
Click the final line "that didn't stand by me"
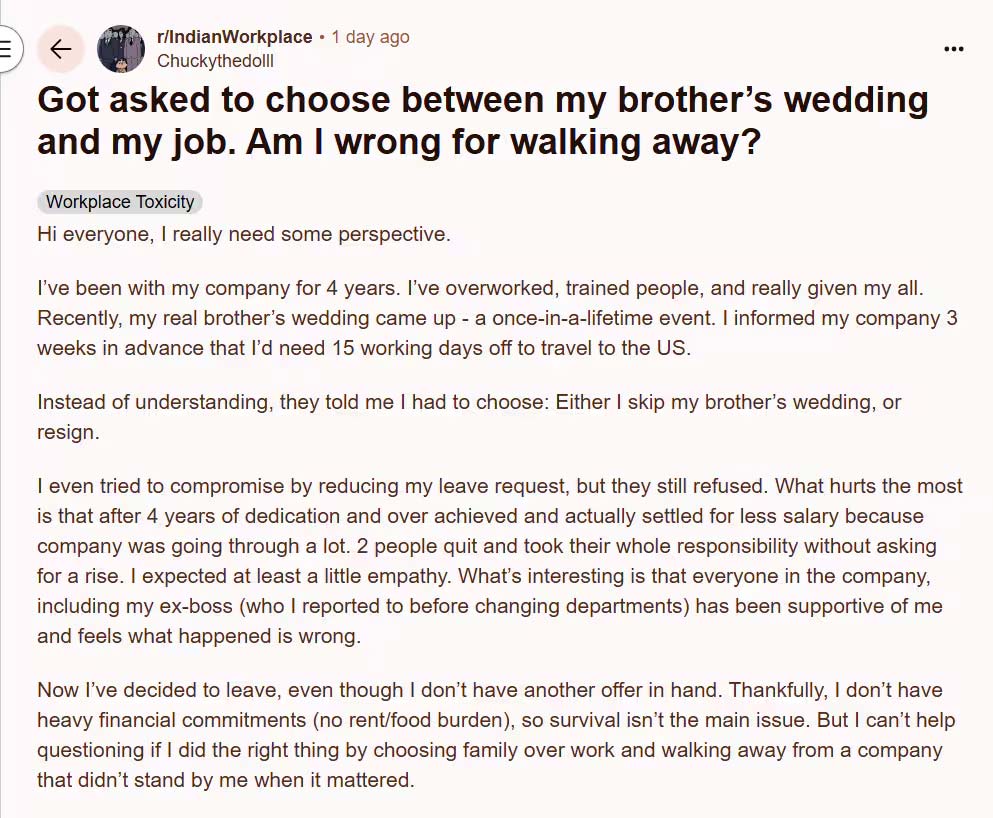click(x=225, y=780)
